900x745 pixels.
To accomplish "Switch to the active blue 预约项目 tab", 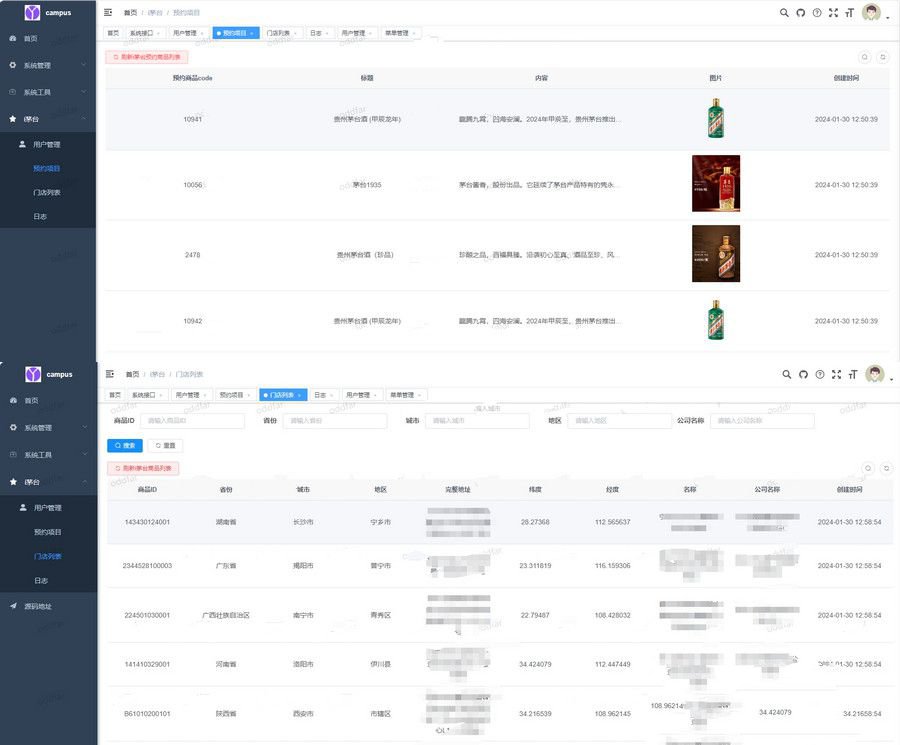I will tap(235, 33).
